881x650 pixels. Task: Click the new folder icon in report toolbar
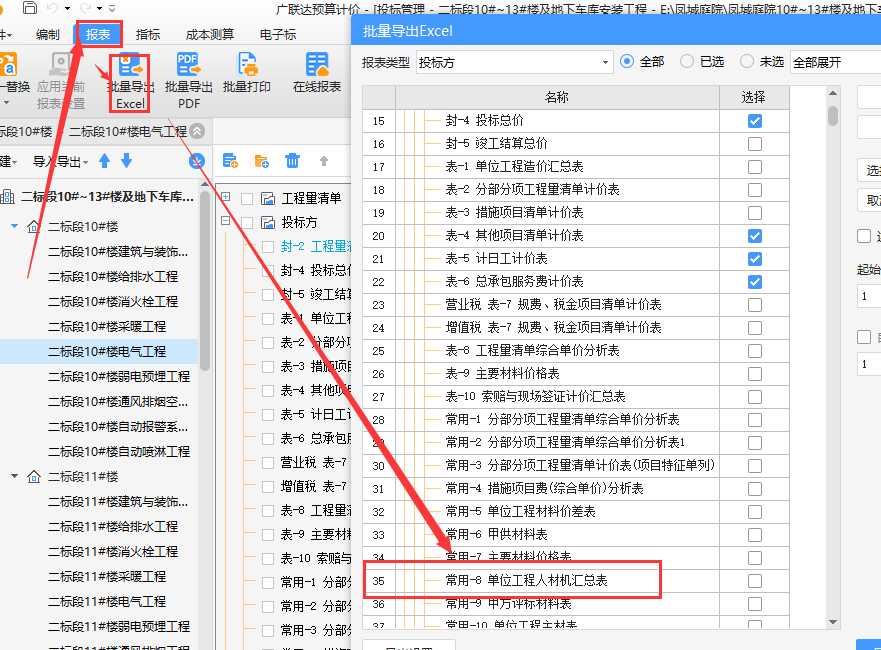(262, 161)
